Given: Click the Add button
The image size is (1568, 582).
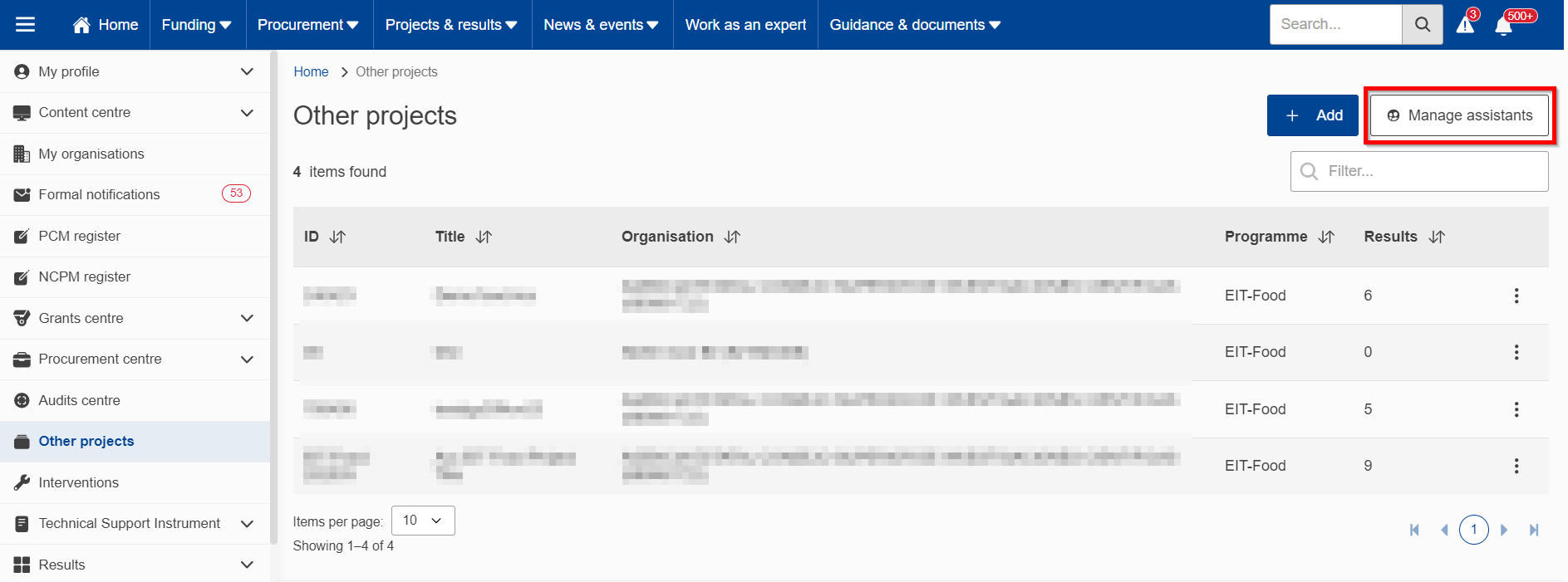Looking at the screenshot, I should pos(1313,115).
